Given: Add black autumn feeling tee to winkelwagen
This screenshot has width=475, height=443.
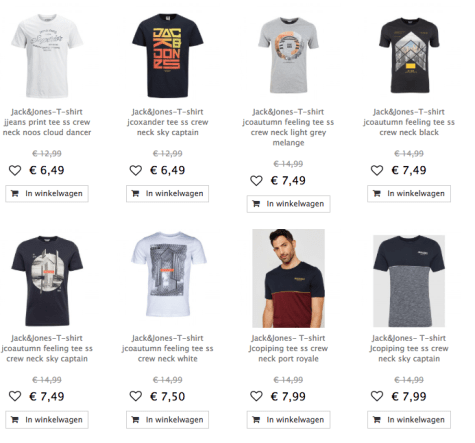Looking at the screenshot, I should coord(409,194).
